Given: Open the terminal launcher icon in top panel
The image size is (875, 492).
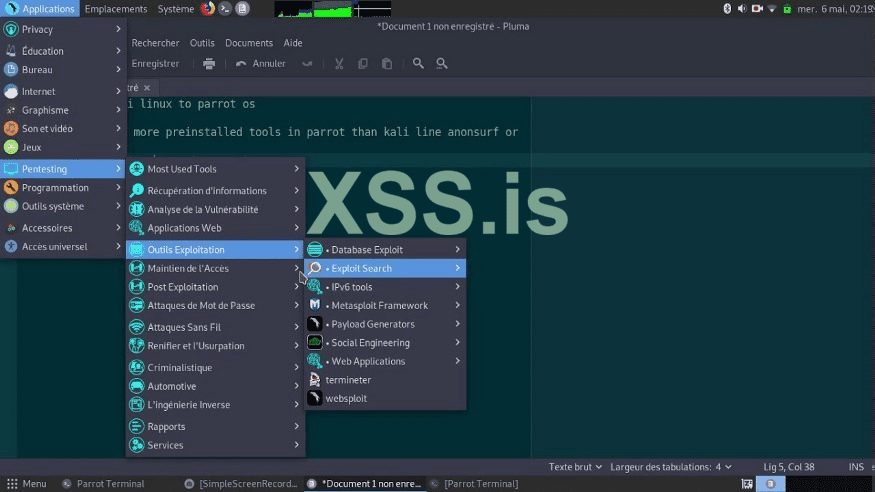Looking at the screenshot, I should click(225, 8).
